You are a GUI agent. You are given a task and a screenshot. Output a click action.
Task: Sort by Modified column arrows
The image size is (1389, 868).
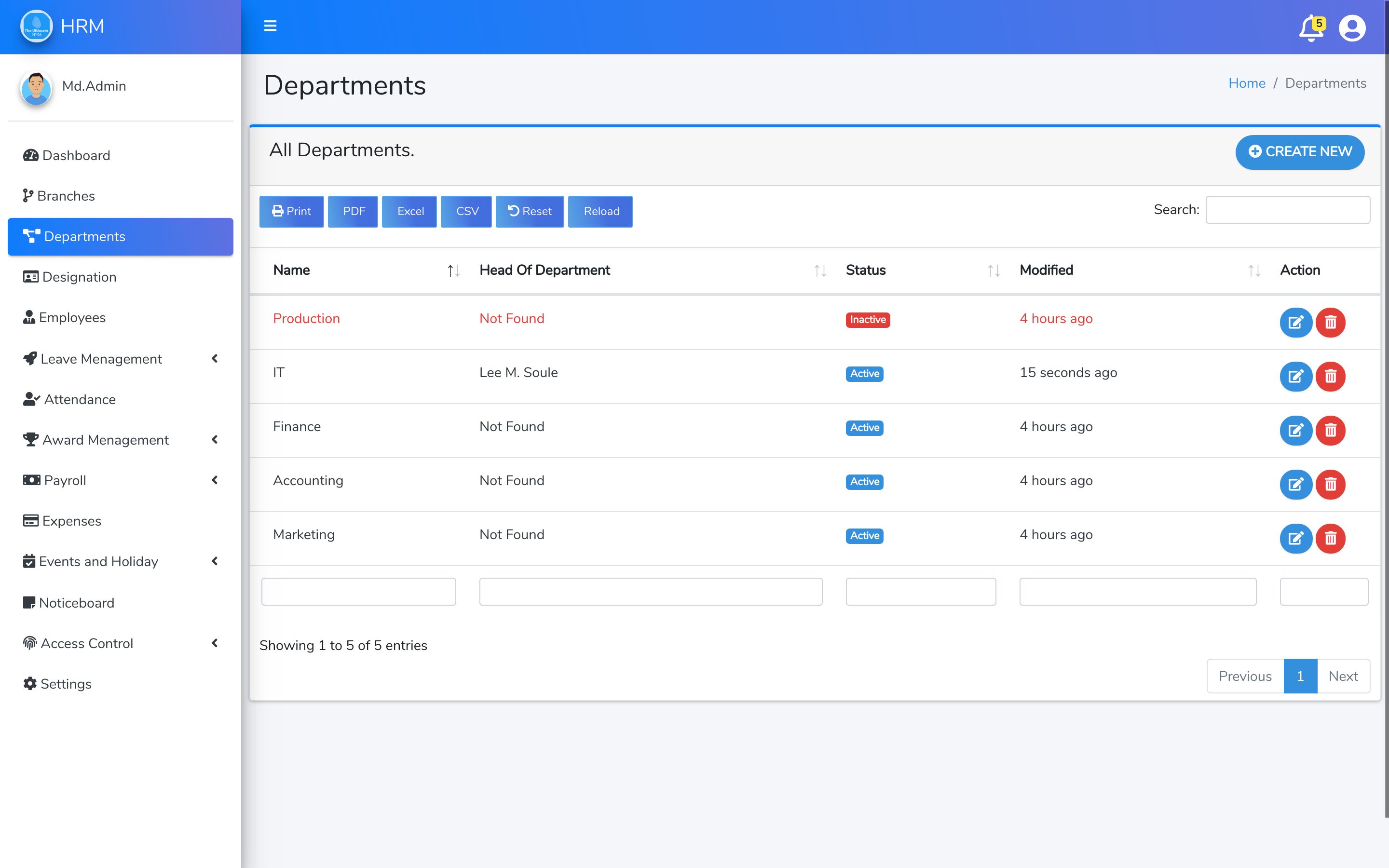1254,271
